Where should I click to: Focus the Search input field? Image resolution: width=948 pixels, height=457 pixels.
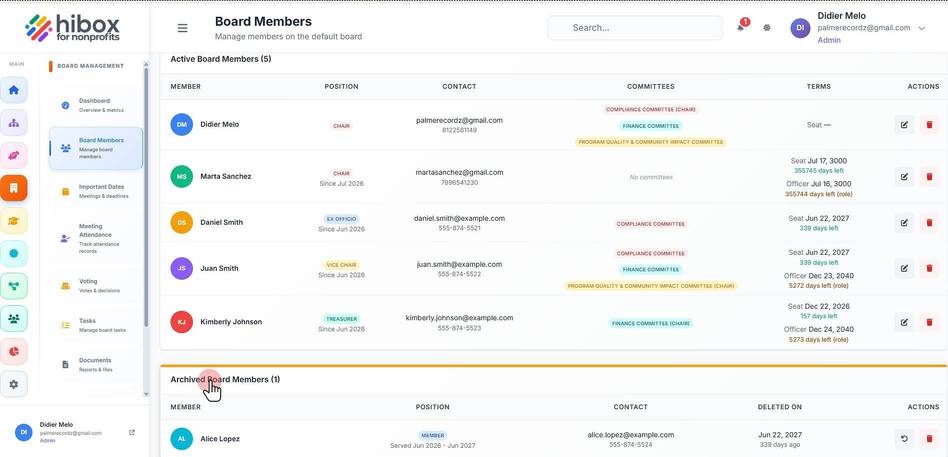tap(635, 28)
